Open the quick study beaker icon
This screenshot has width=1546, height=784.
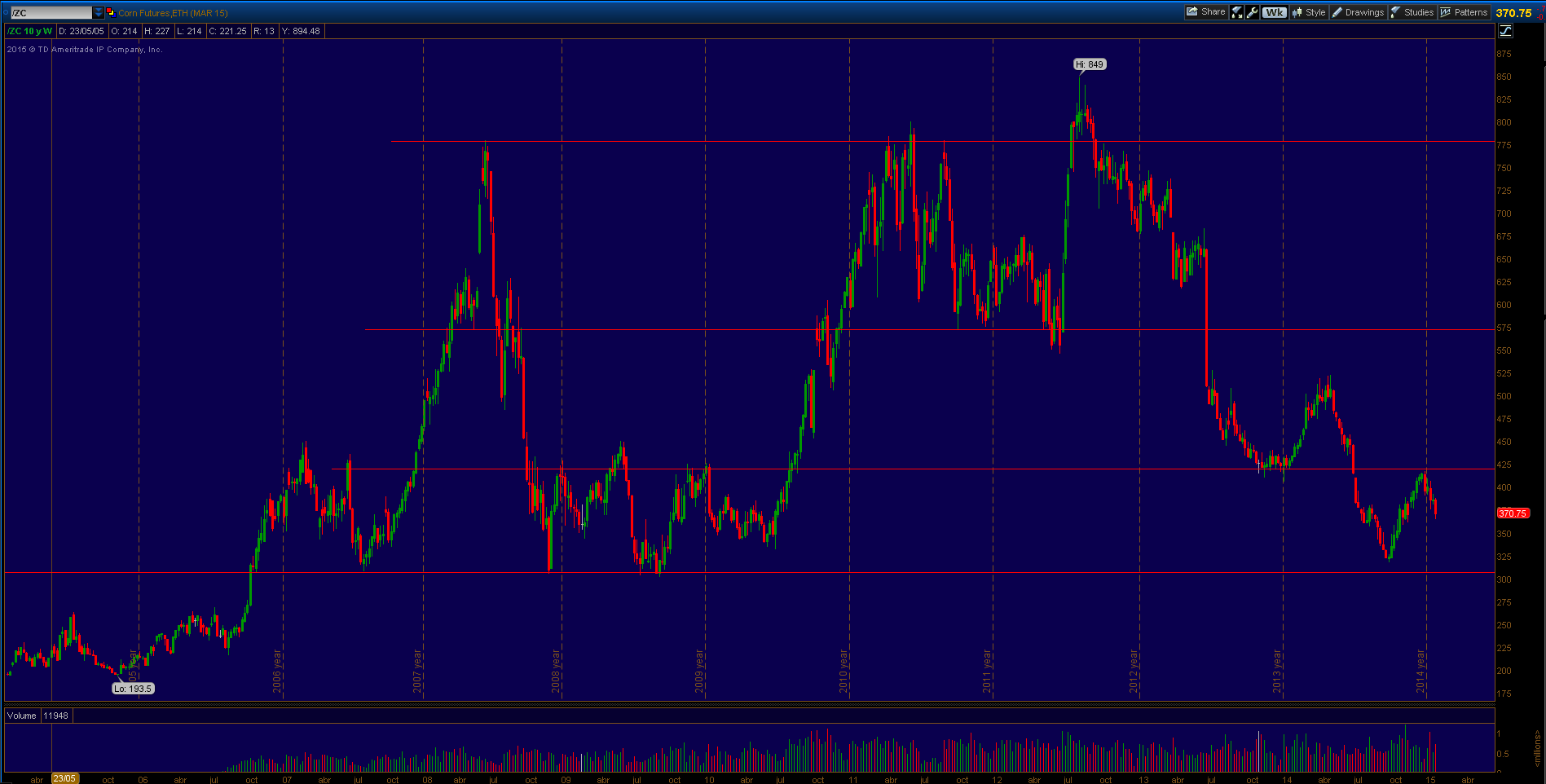point(1237,12)
